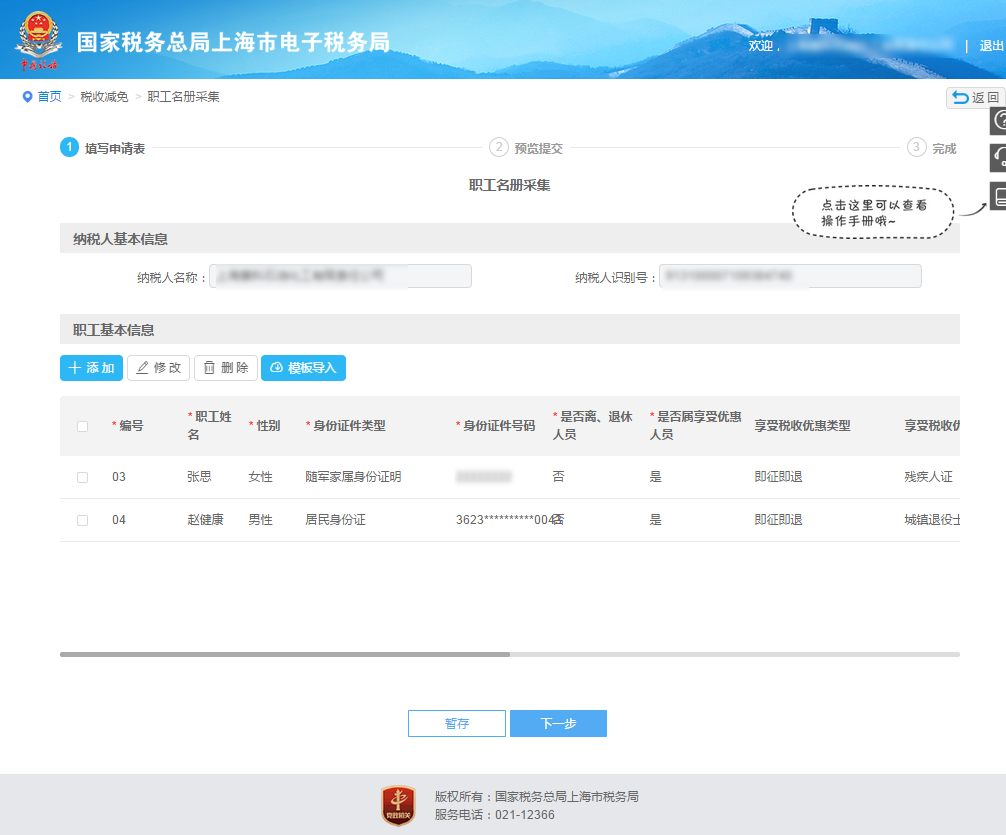Click the customer service headset icon
Screen dimensions: 1006x835
click(997, 158)
